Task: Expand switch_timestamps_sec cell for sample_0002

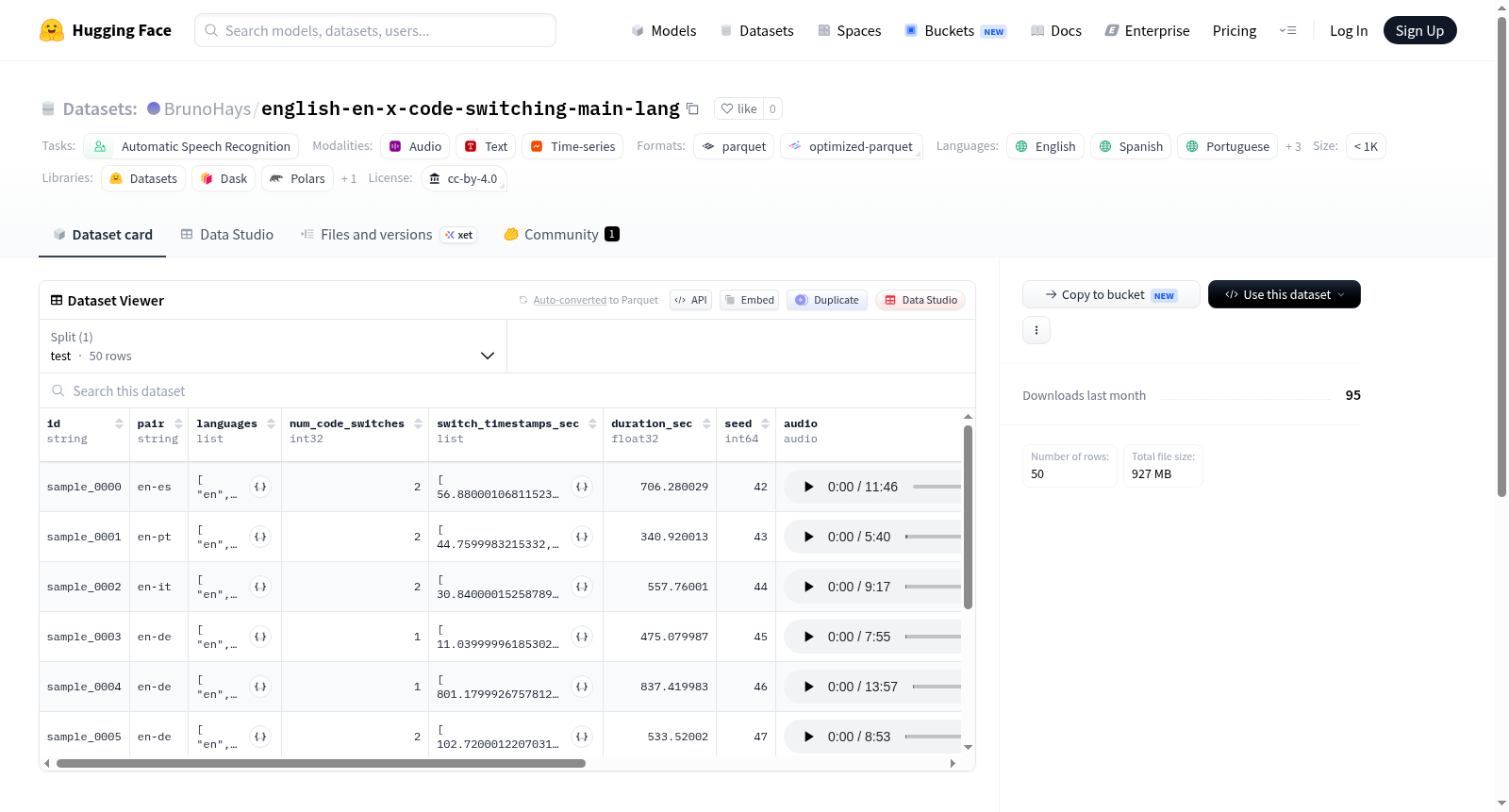Action: pyautogui.click(x=582, y=587)
